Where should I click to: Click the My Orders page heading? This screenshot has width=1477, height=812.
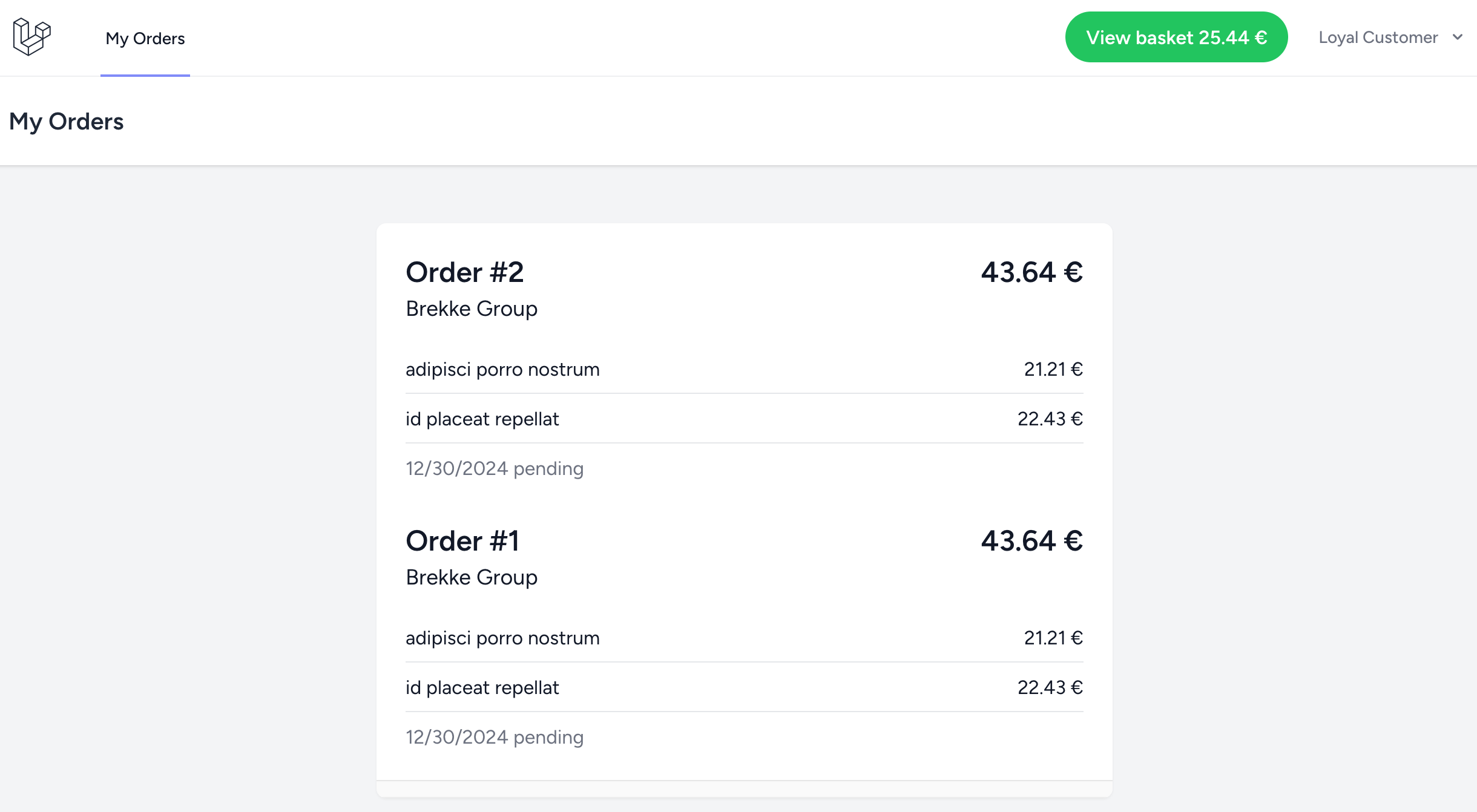point(67,122)
